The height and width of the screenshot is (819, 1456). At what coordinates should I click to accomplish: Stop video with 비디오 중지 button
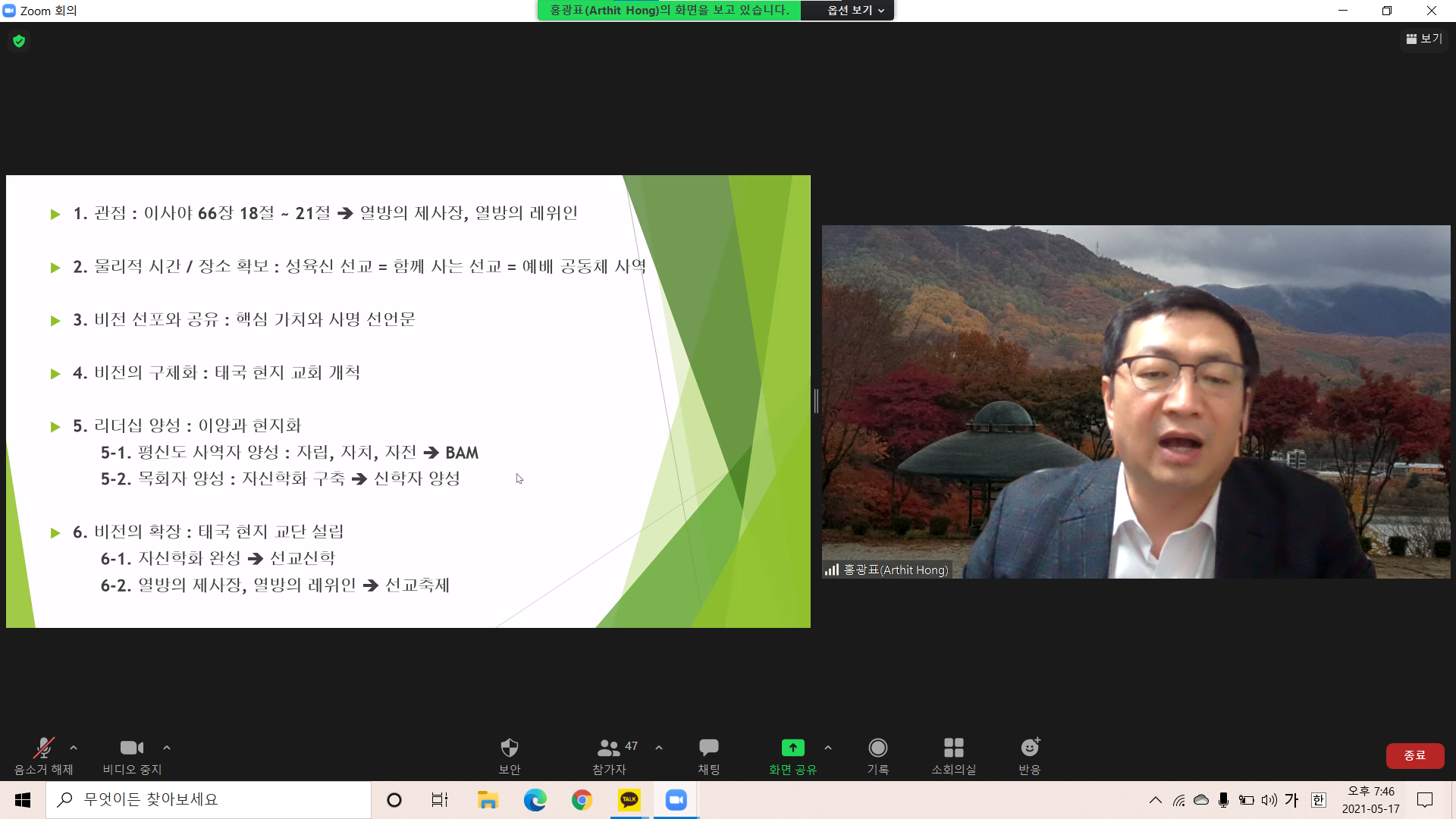click(x=132, y=755)
